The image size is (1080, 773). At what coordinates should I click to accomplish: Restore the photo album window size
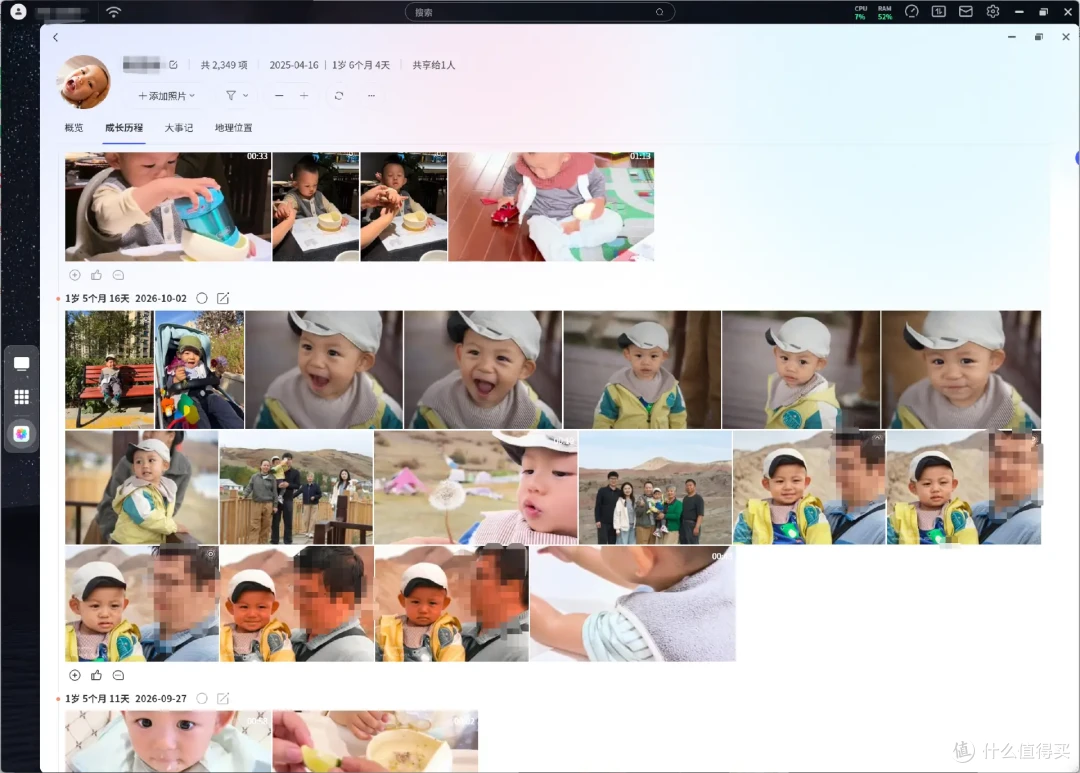pyautogui.click(x=1039, y=37)
